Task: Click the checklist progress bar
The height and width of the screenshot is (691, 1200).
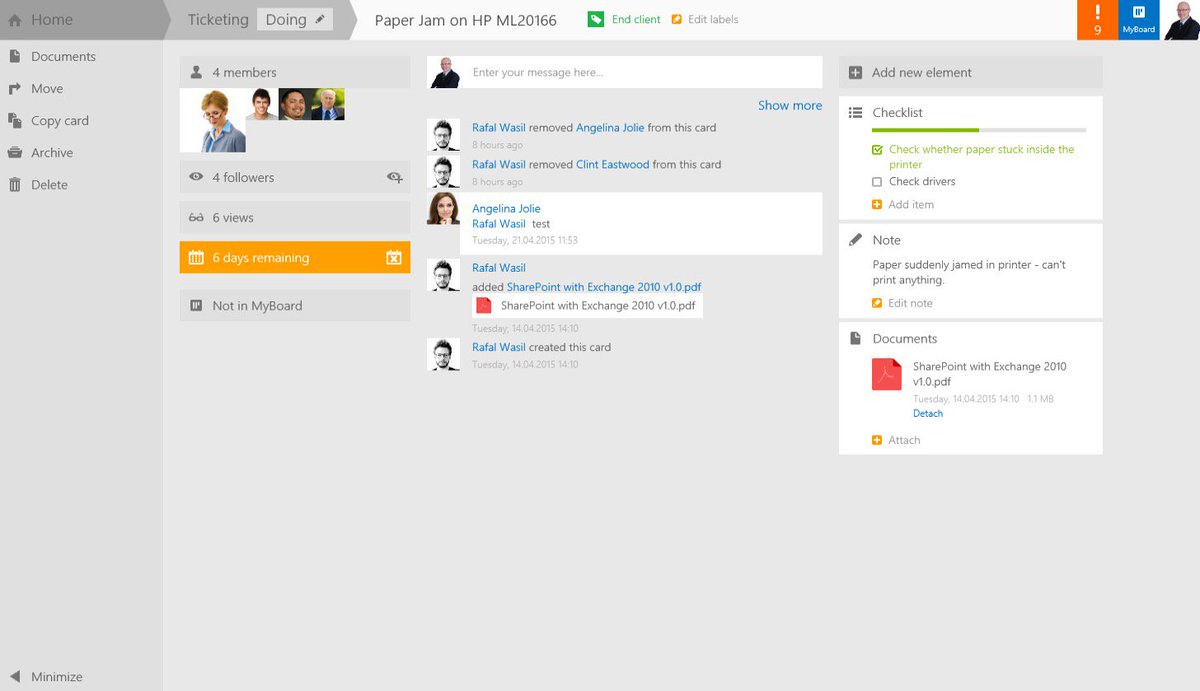Action: 979,131
